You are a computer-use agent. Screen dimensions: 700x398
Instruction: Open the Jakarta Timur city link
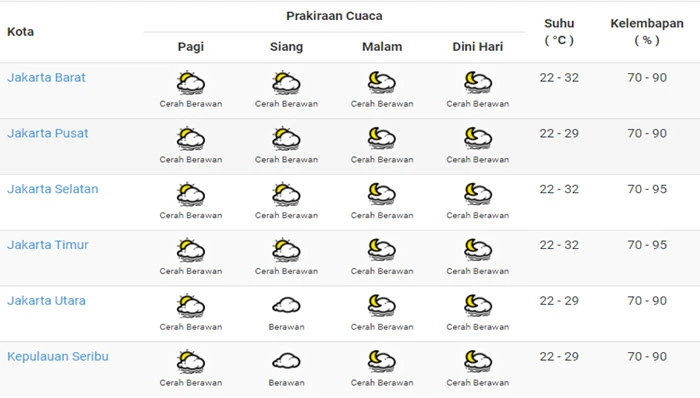tap(48, 245)
